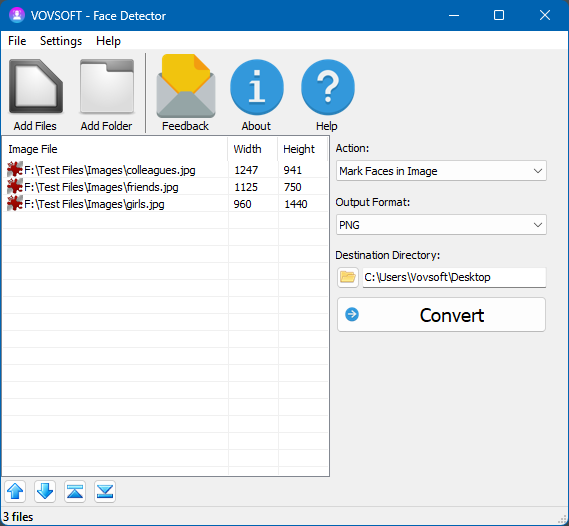Click height value 941
The height and width of the screenshot is (526, 569).
coord(292,170)
